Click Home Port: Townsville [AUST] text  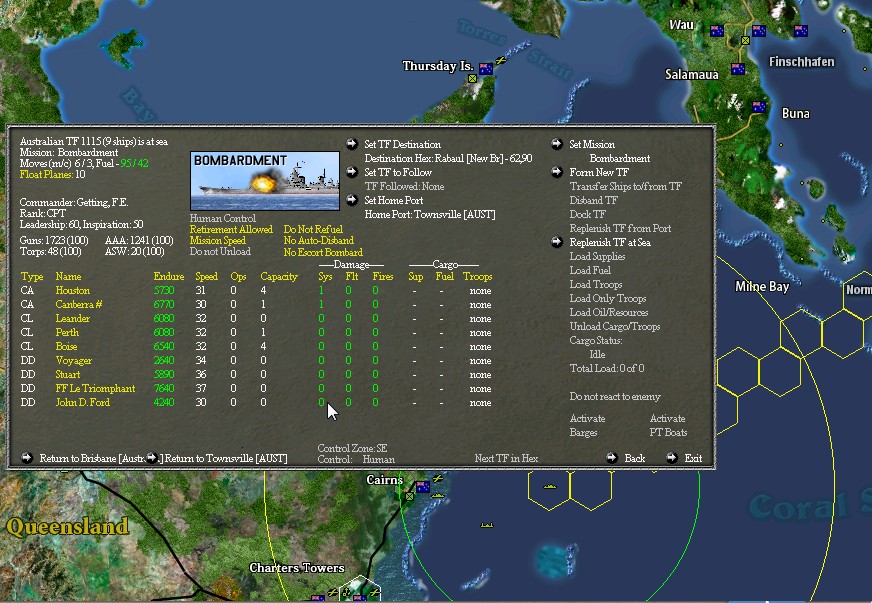click(430, 214)
